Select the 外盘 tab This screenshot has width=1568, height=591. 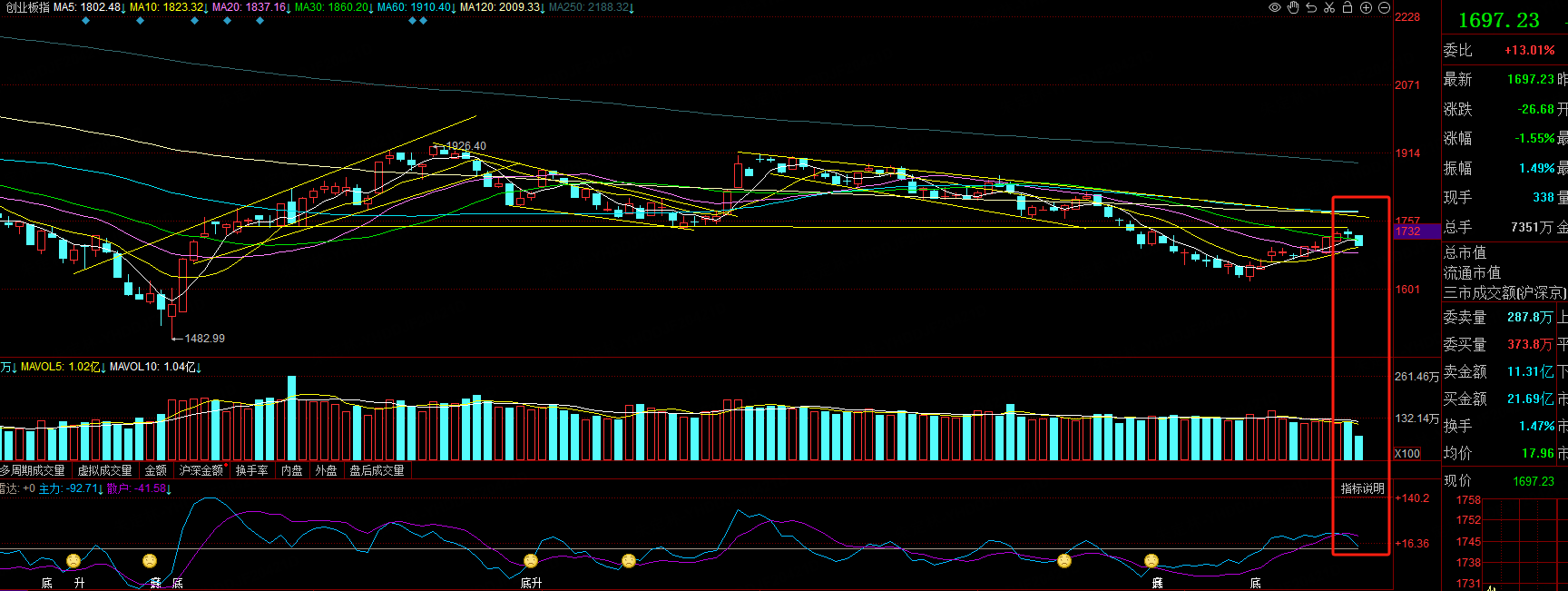point(326,470)
